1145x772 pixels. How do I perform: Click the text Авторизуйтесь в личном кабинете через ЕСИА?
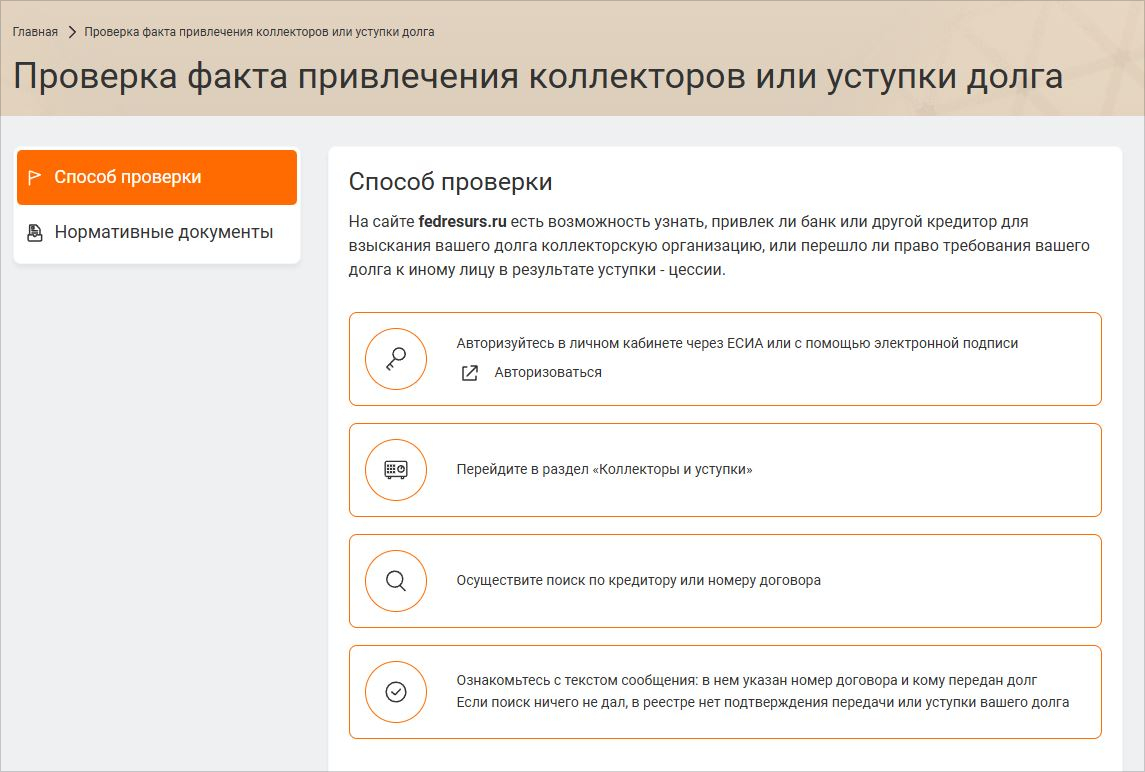click(x=737, y=343)
